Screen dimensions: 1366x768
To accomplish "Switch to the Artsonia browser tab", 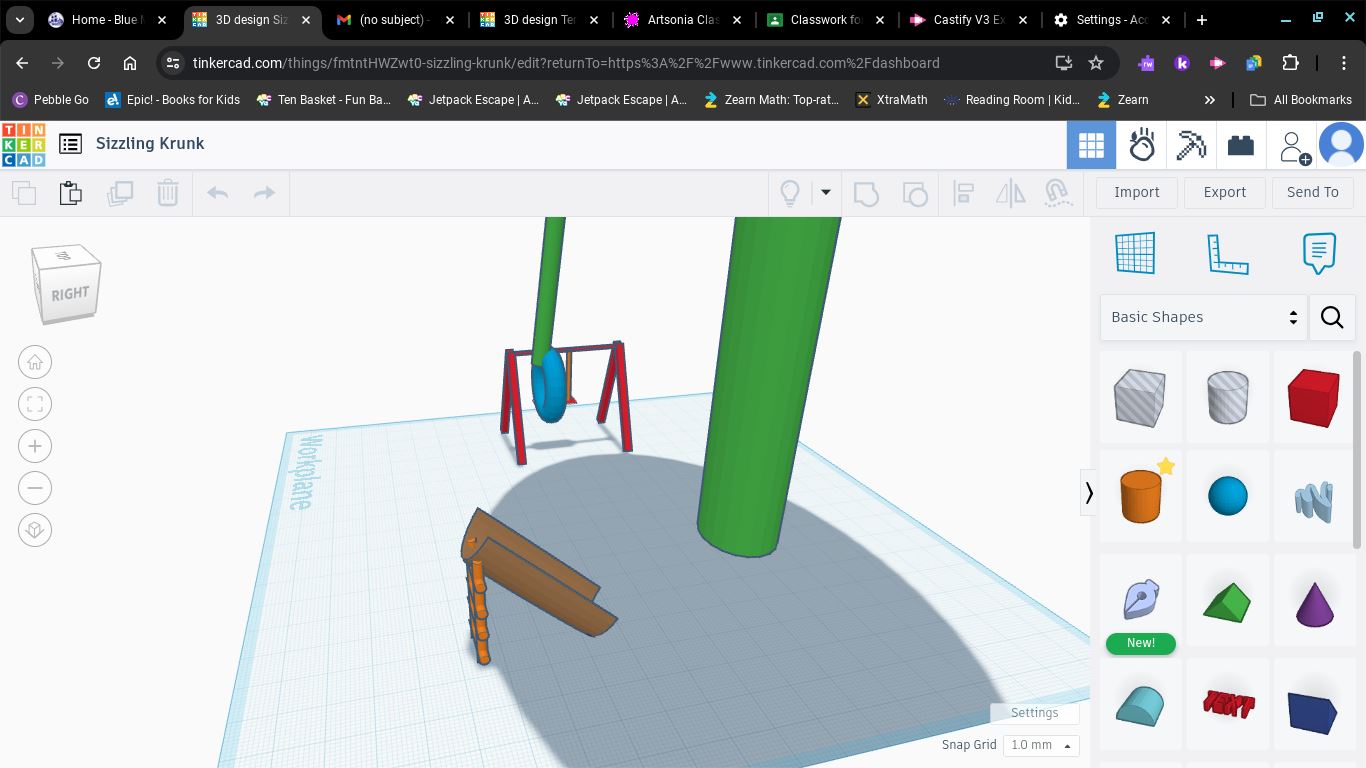I will pos(682,20).
